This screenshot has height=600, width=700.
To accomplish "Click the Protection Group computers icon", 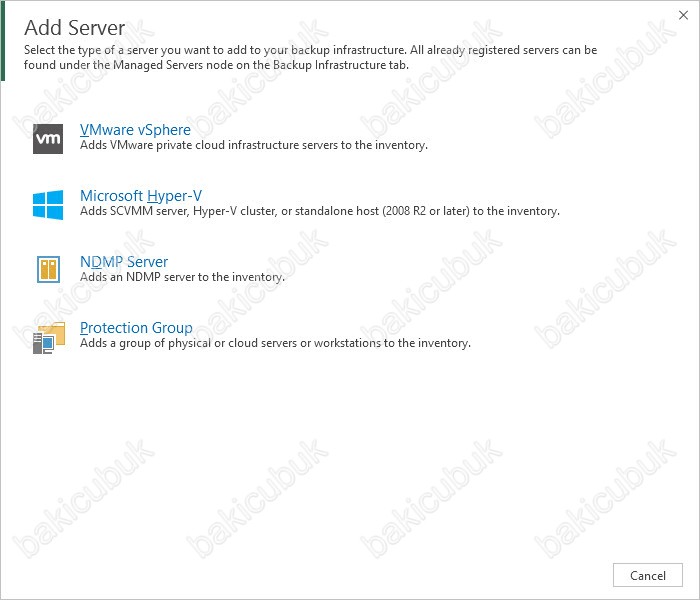I will click(49, 338).
